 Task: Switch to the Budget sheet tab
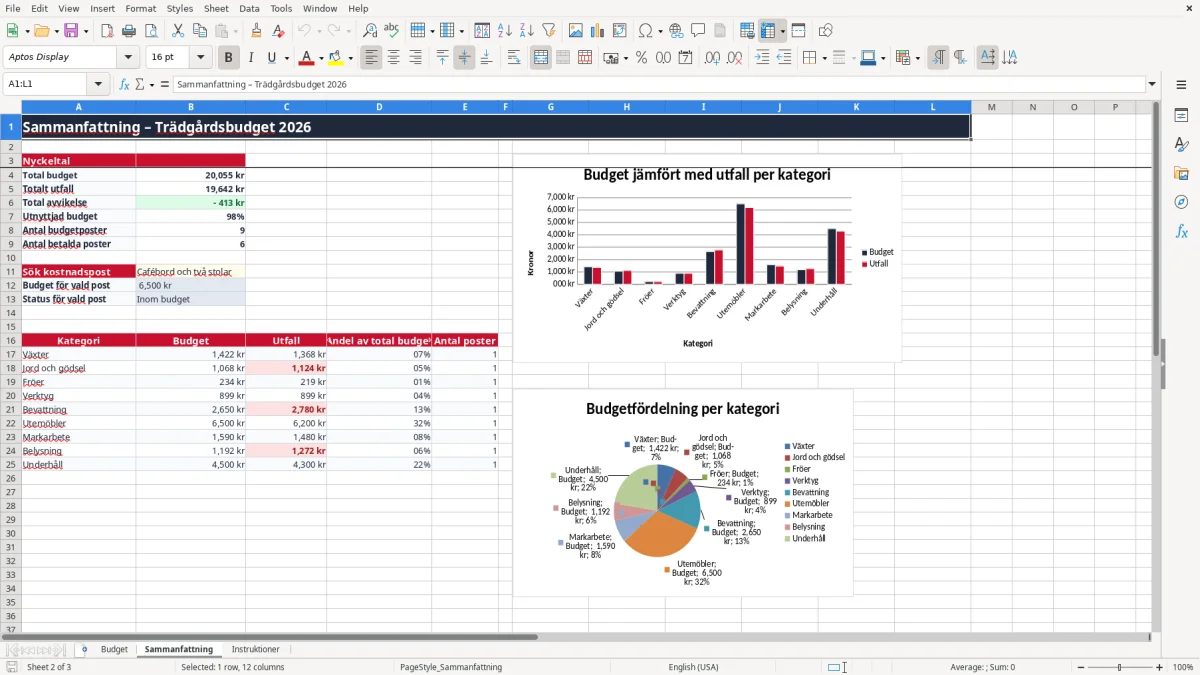click(114, 649)
